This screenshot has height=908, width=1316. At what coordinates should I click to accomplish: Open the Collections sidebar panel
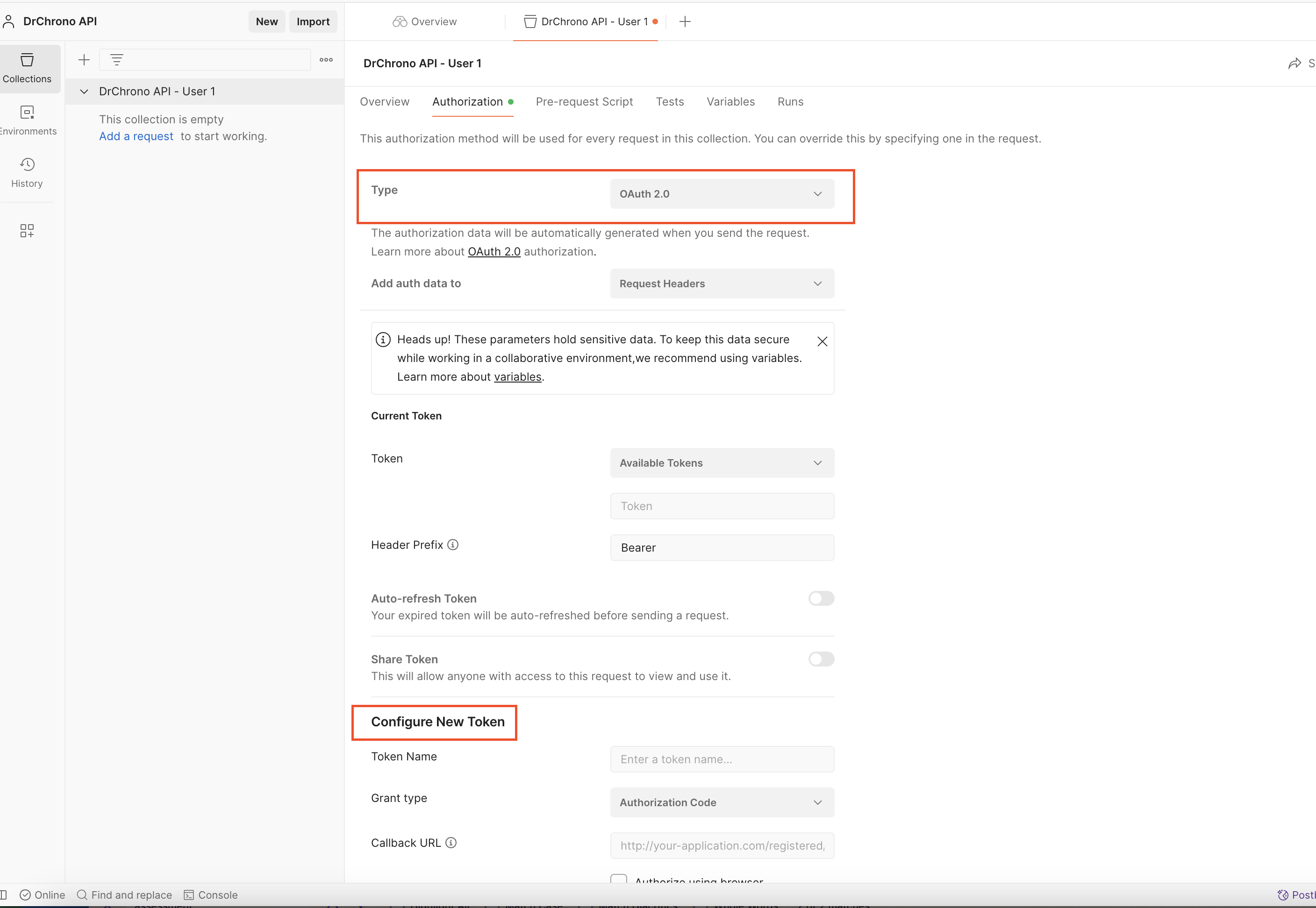[x=27, y=68]
